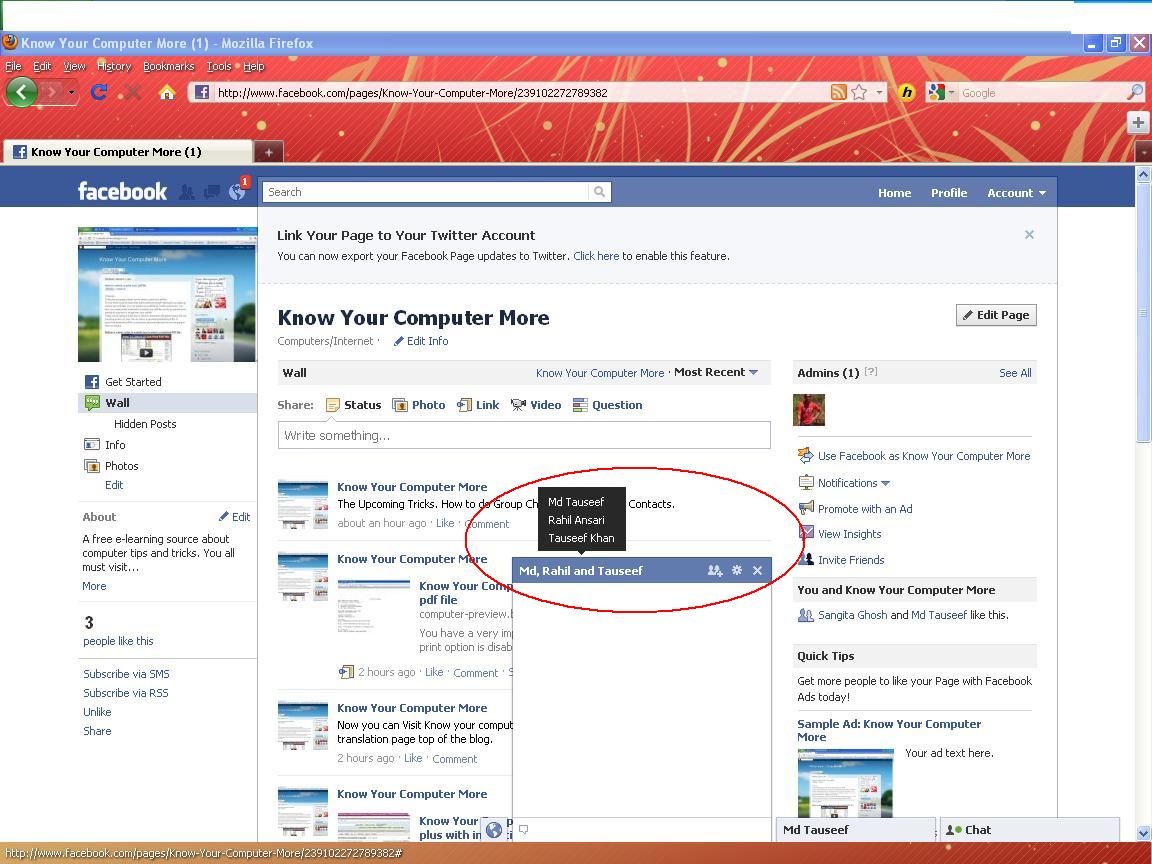Open notifications globe with red badge

point(237,192)
